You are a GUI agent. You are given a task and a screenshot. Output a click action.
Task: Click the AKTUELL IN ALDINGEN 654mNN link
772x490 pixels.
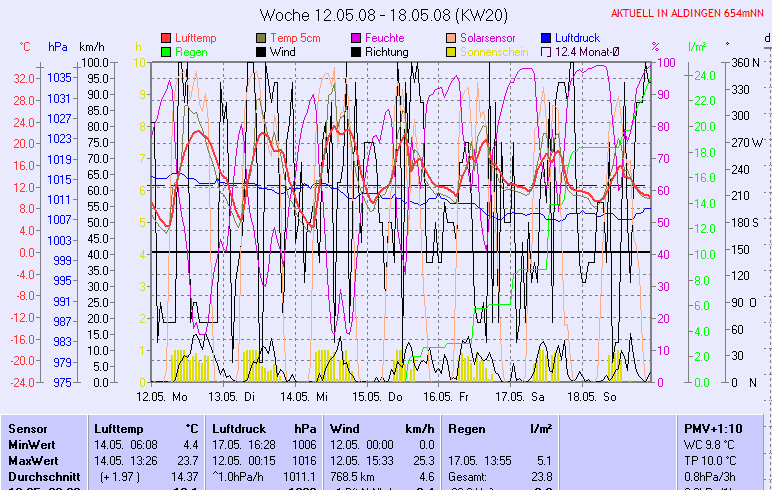click(x=688, y=13)
